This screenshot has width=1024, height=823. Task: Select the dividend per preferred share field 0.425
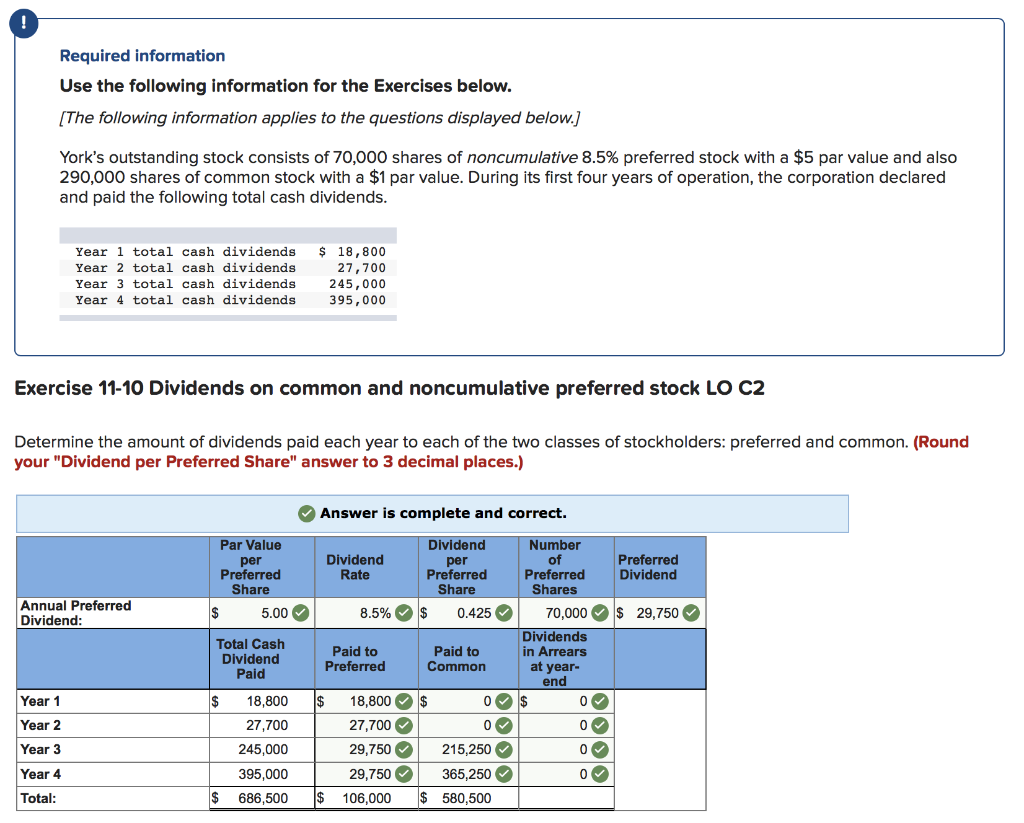point(468,613)
